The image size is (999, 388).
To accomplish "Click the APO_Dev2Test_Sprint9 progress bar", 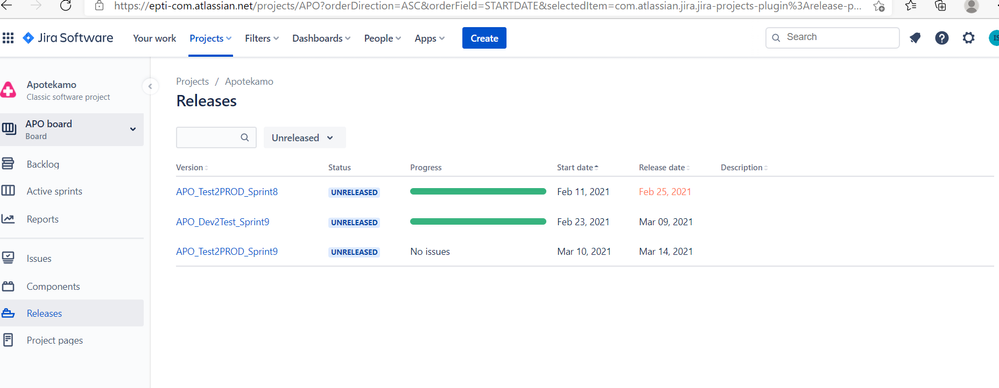I will click(x=478, y=222).
